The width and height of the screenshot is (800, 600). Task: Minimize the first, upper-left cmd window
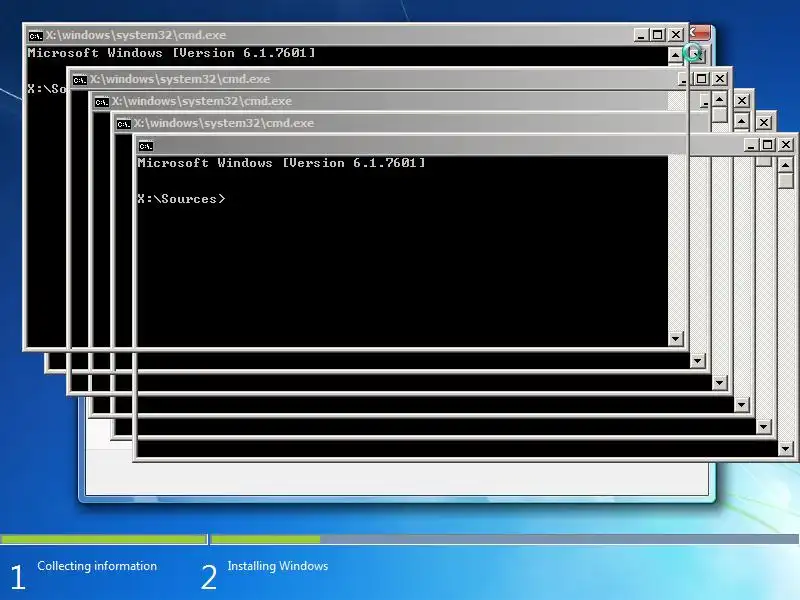coord(641,35)
